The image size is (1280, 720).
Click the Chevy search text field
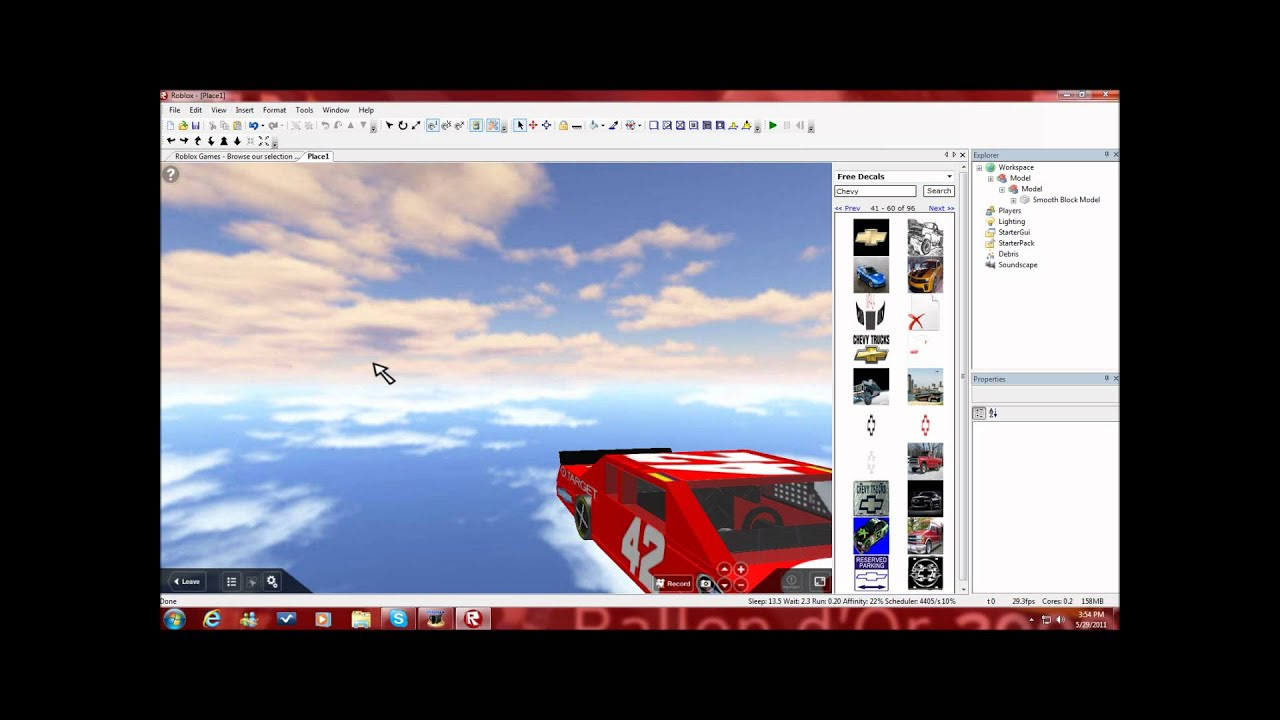point(875,191)
